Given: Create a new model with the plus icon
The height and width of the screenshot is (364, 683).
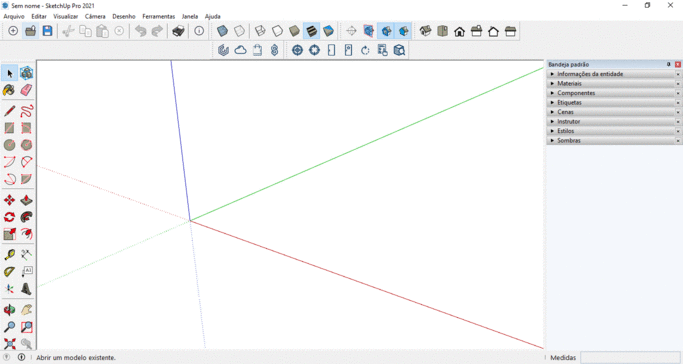Looking at the screenshot, I should click(x=13, y=31).
